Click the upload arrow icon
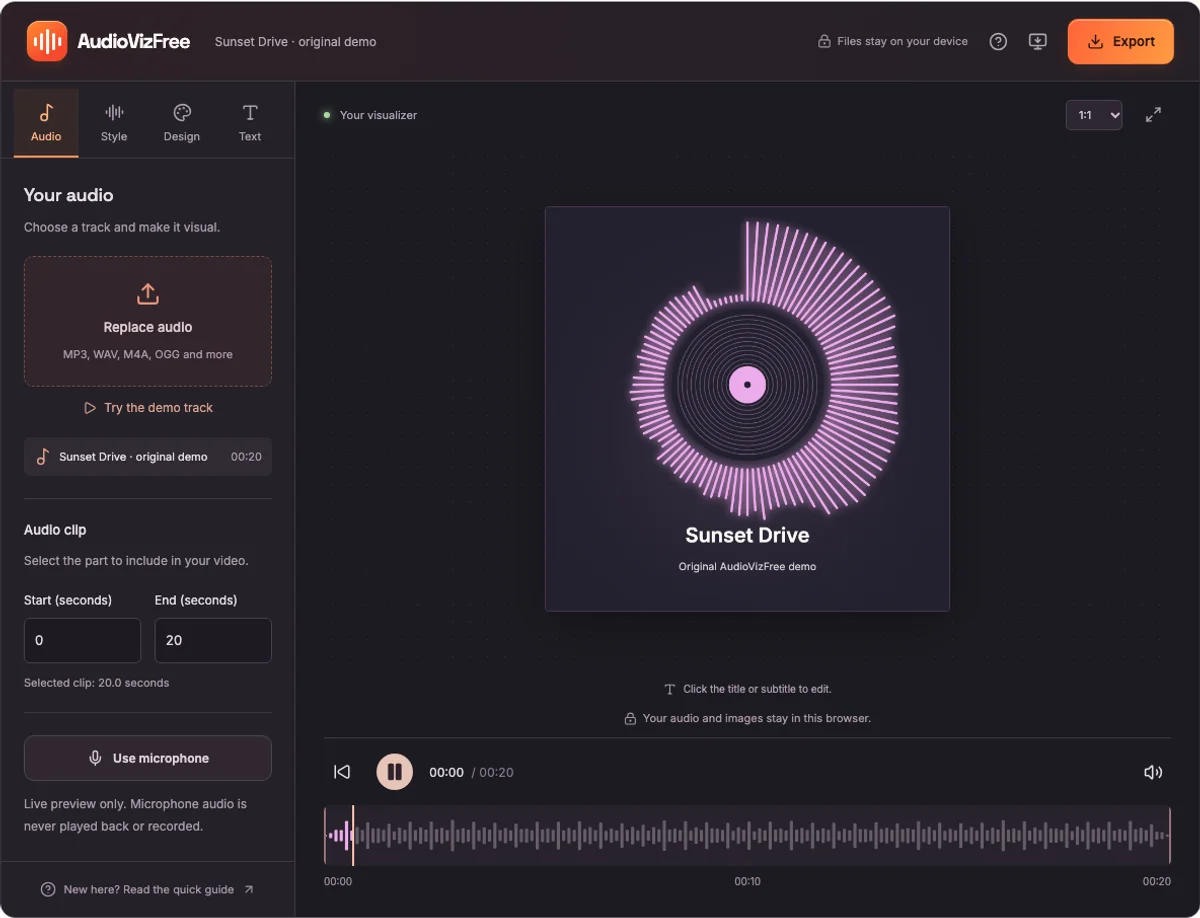This screenshot has width=1200, height=918. pyautogui.click(x=148, y=294)
